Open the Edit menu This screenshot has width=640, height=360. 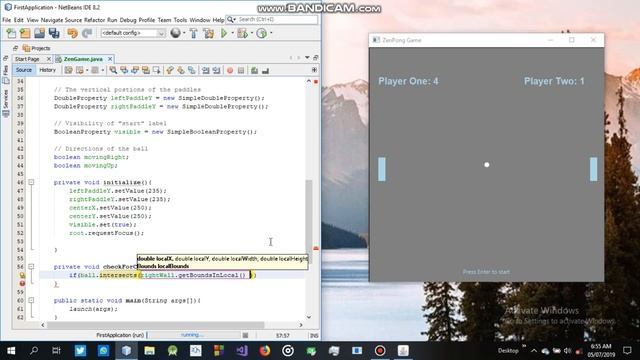[19, 20]
